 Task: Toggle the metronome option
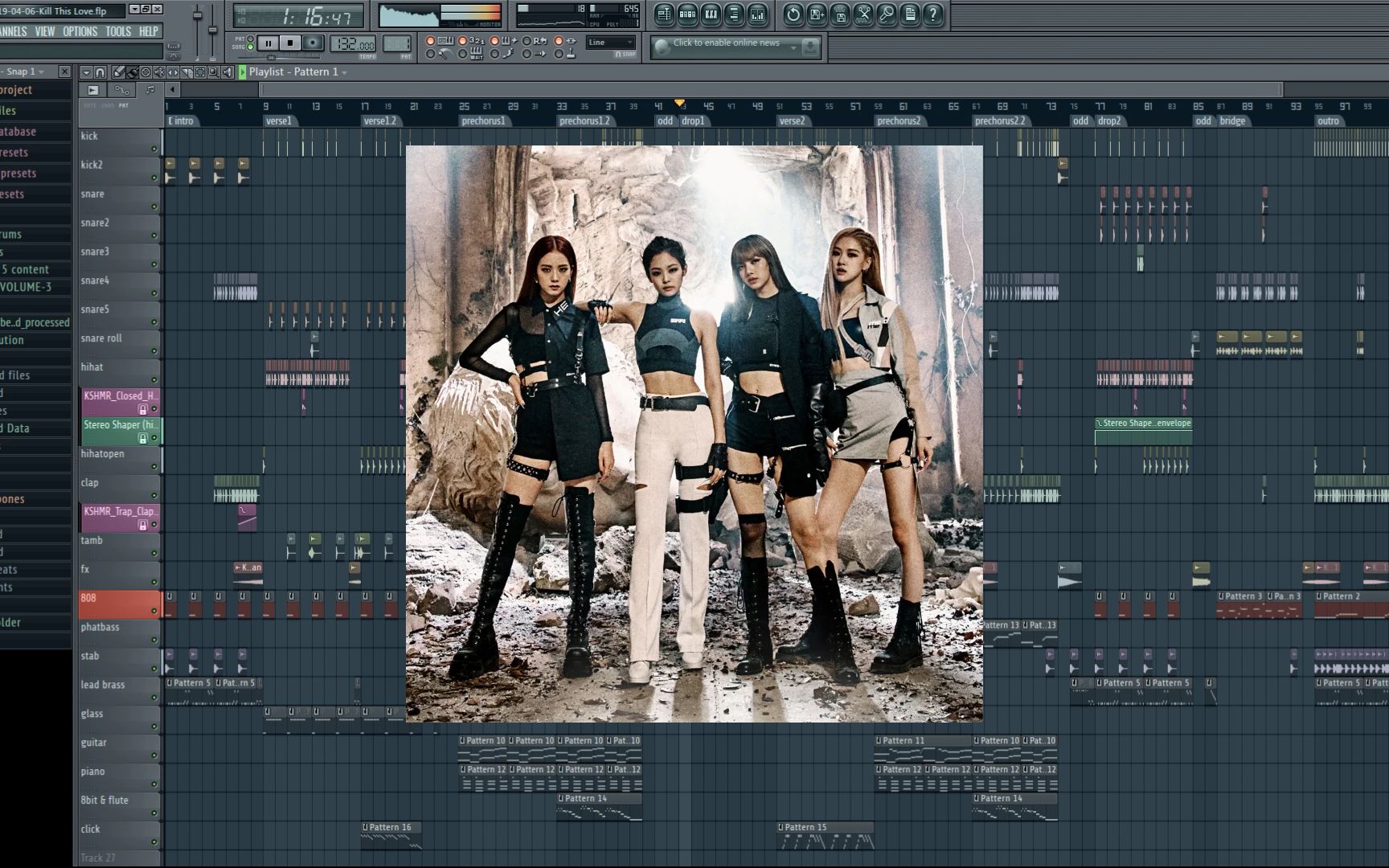(431, 54)
